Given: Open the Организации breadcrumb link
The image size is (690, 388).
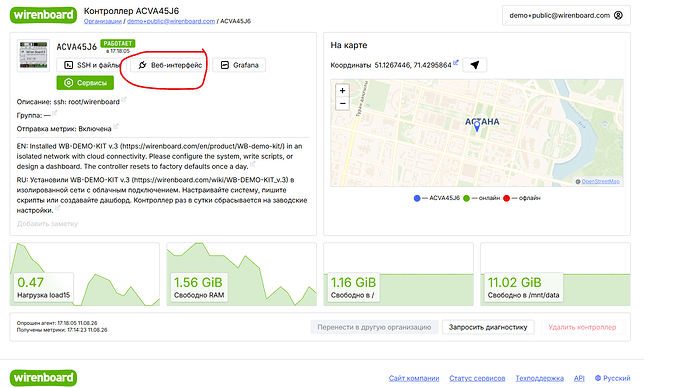Looking at the screenshot, I should tap(103, 21).
